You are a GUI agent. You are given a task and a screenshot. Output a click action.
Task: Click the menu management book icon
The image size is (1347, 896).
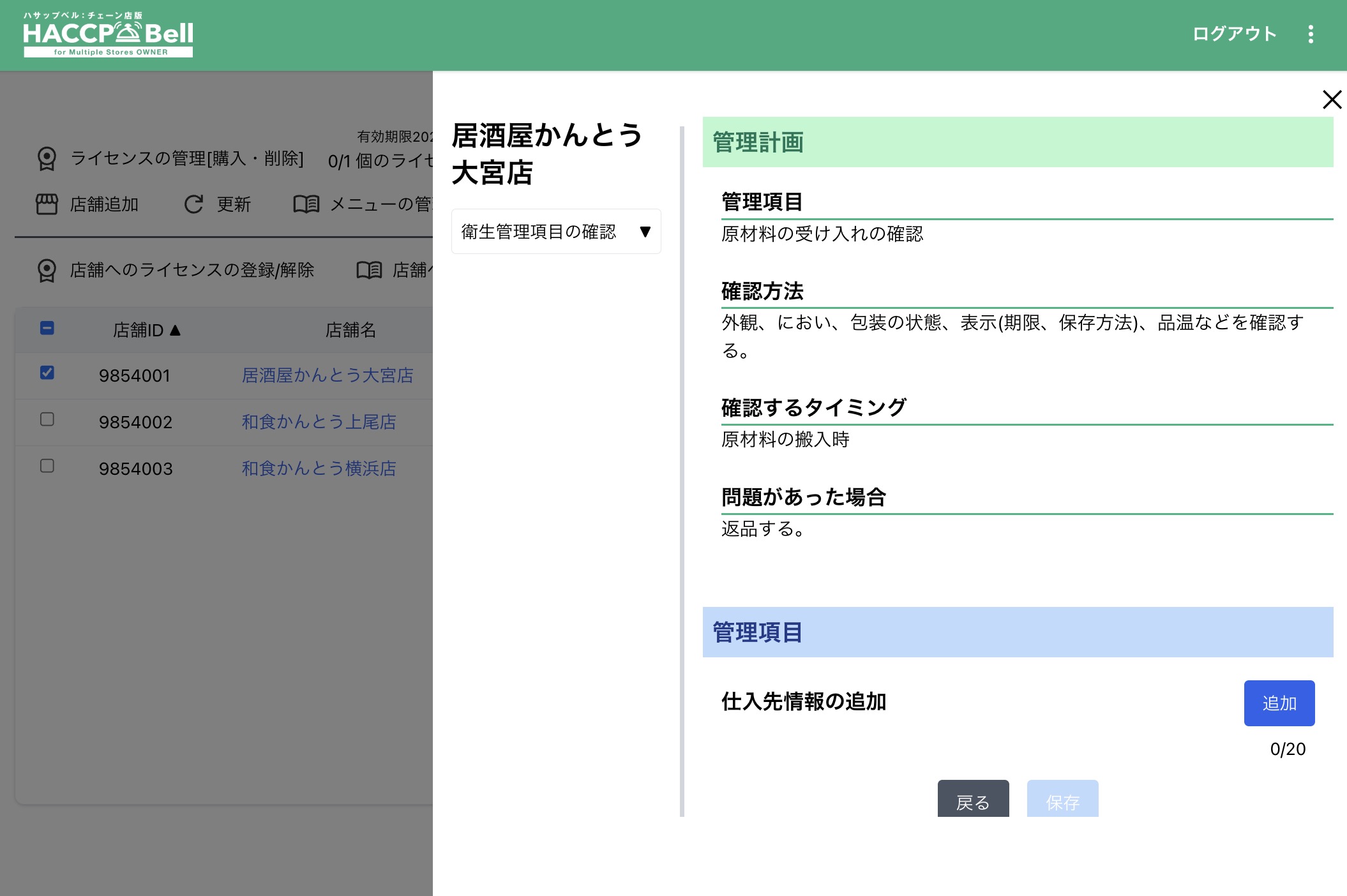coord(306,204)
